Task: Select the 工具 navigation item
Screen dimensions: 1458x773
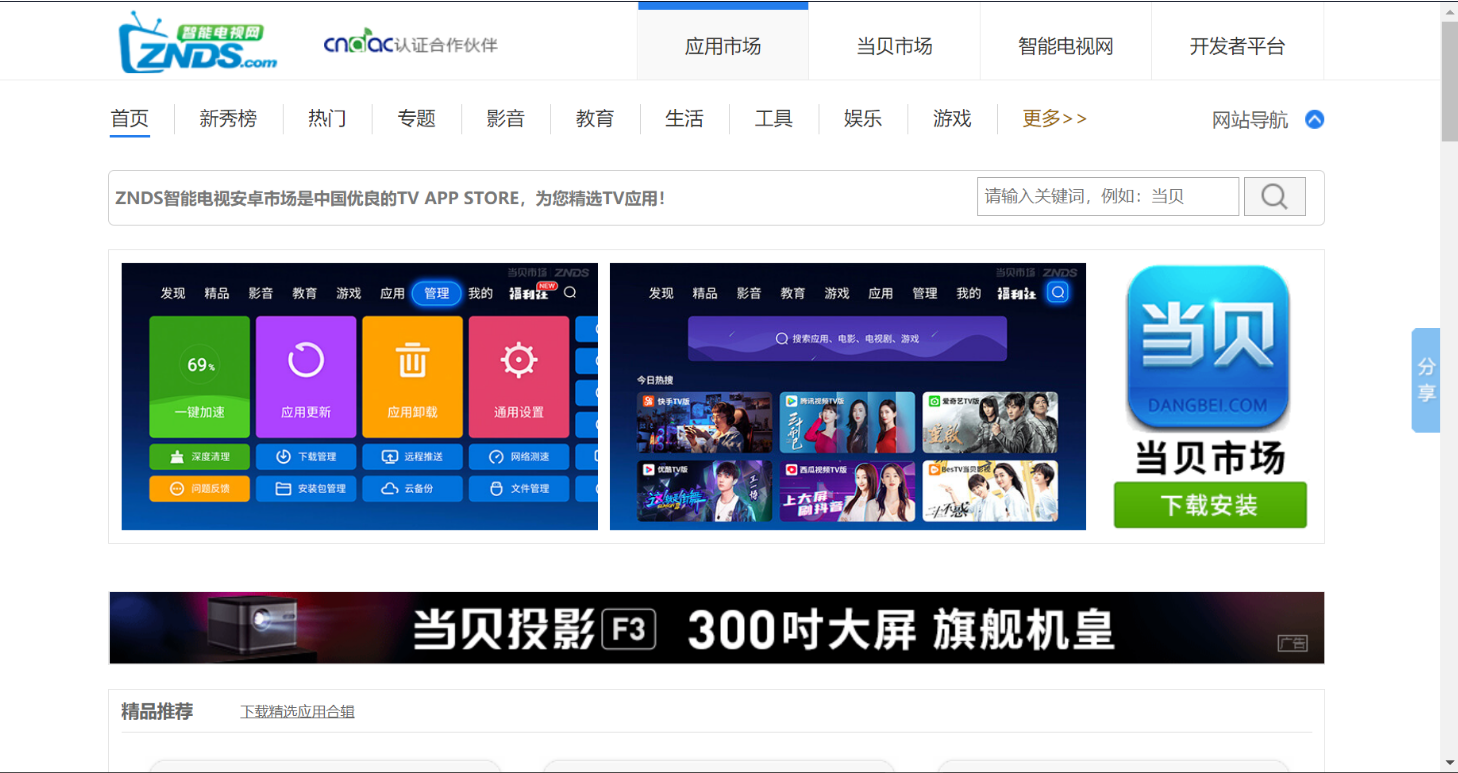Action: 774,119
